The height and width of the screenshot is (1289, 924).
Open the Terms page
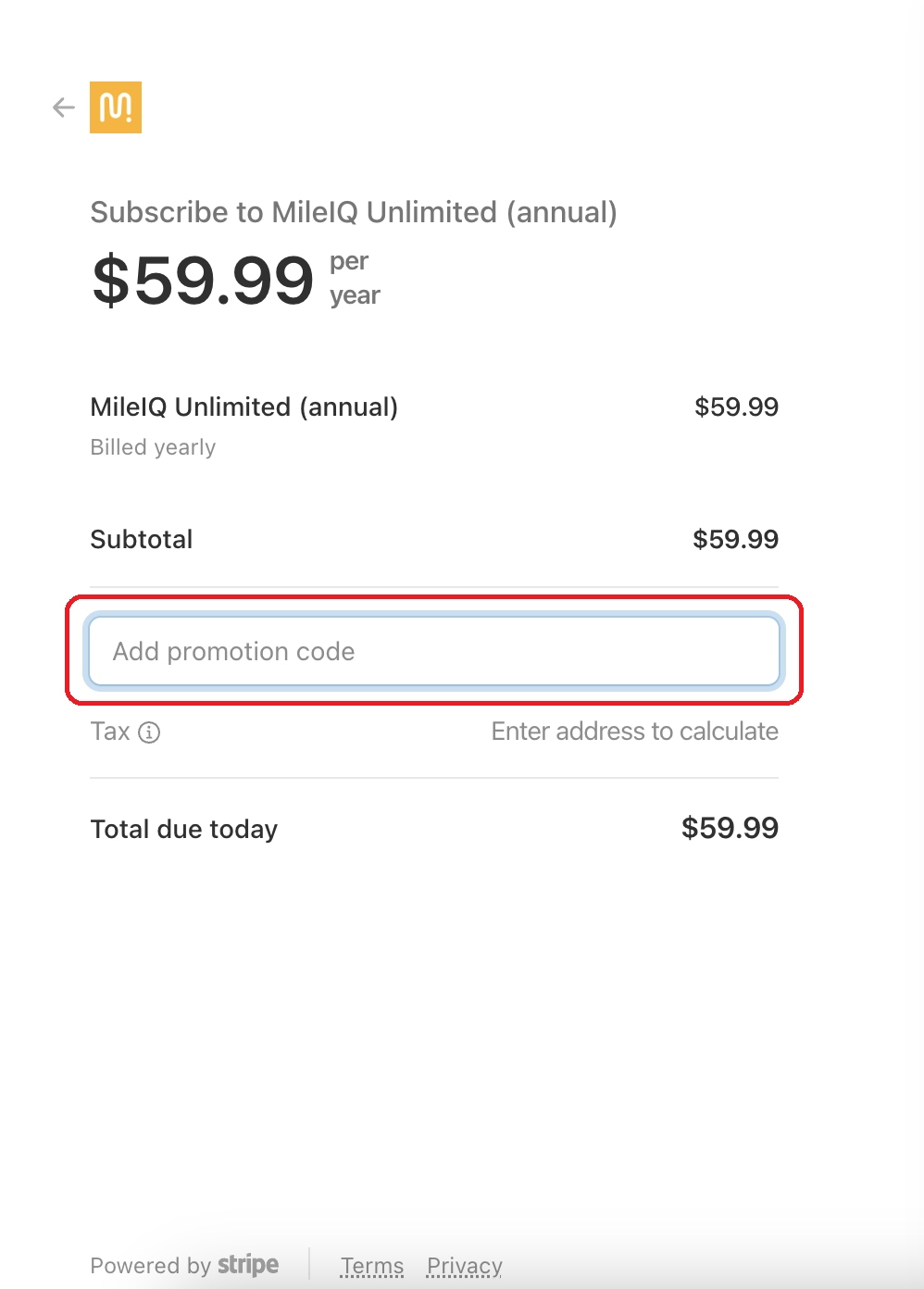tap(371, 1265)
